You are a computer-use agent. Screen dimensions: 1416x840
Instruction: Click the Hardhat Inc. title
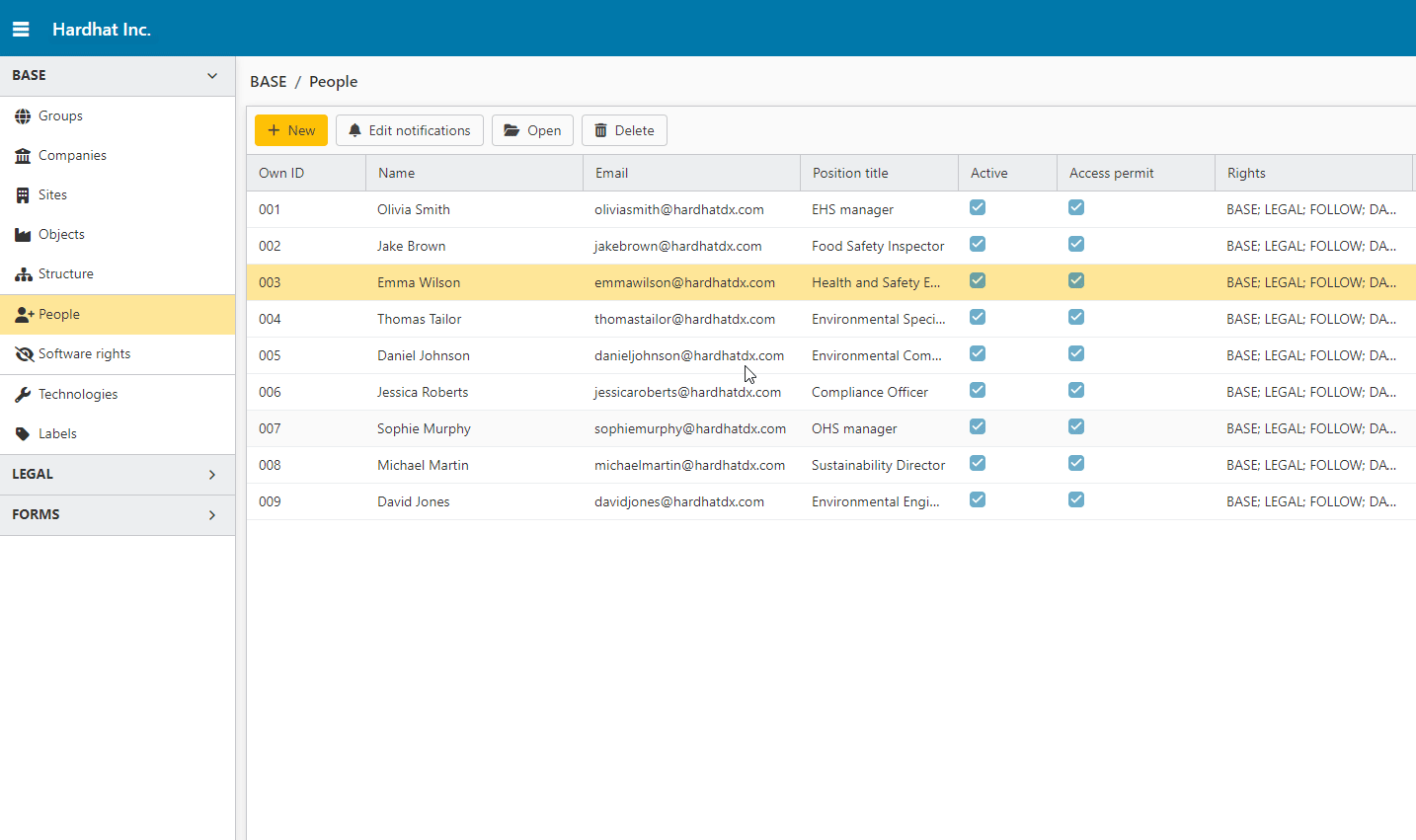[x=102, y=30]
